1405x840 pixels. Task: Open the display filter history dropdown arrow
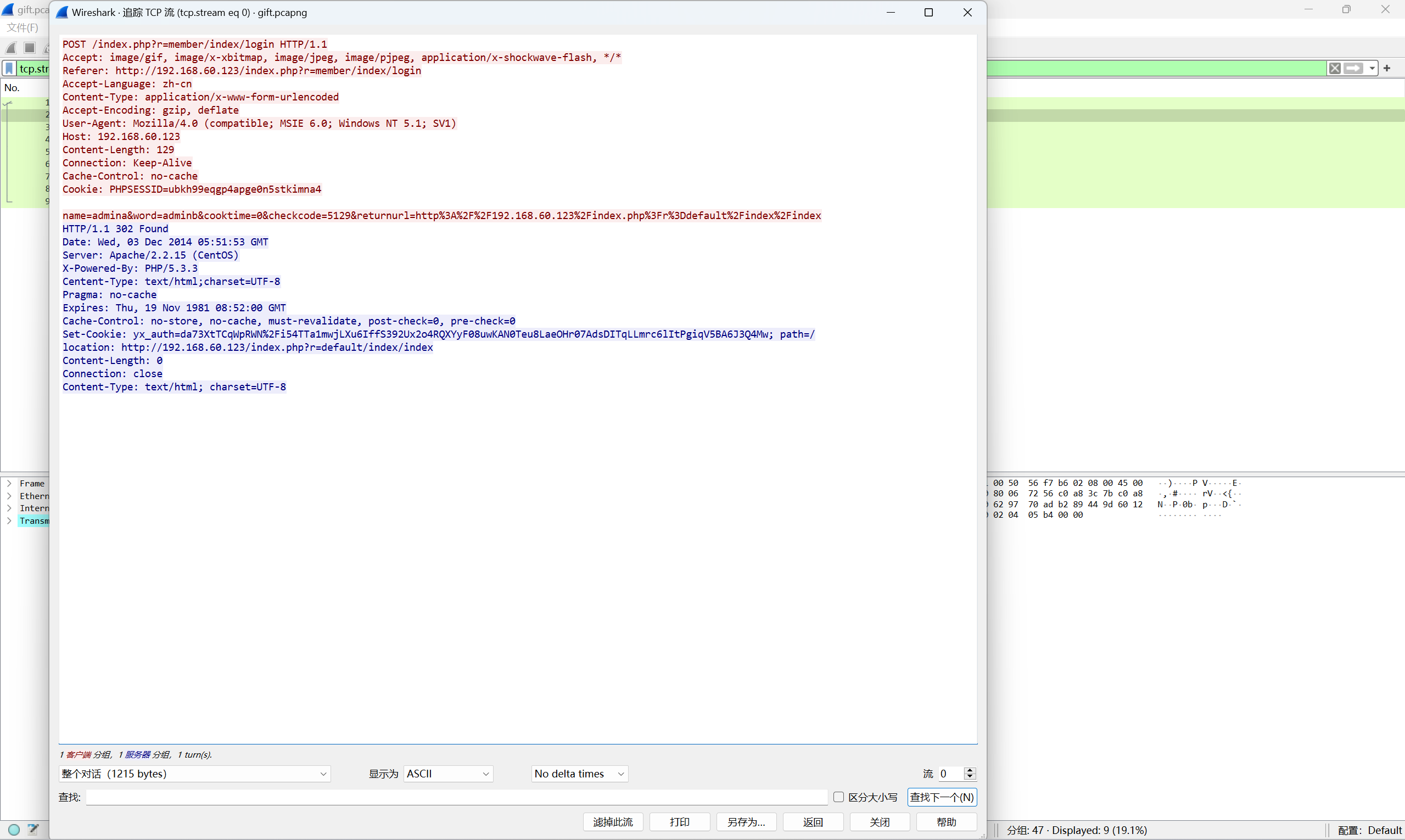pos(1372,69)
